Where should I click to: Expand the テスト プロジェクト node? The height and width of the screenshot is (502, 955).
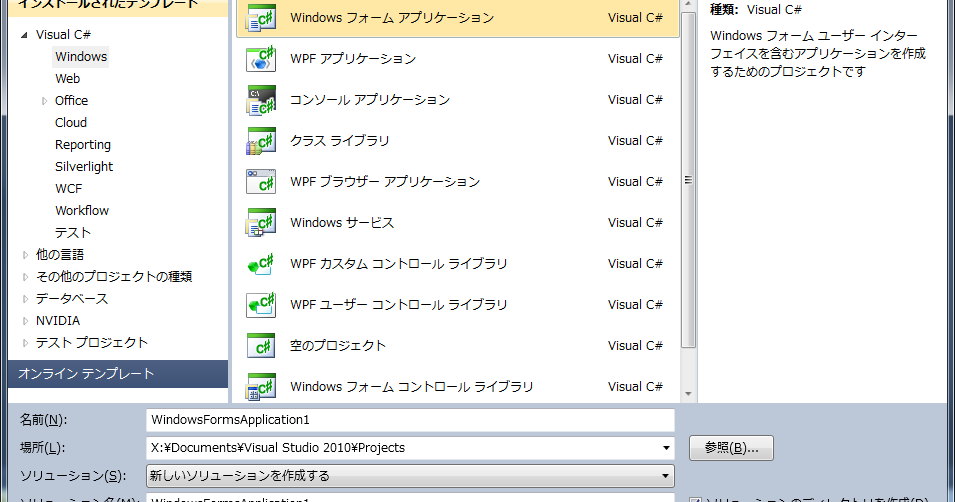point(25,342)
